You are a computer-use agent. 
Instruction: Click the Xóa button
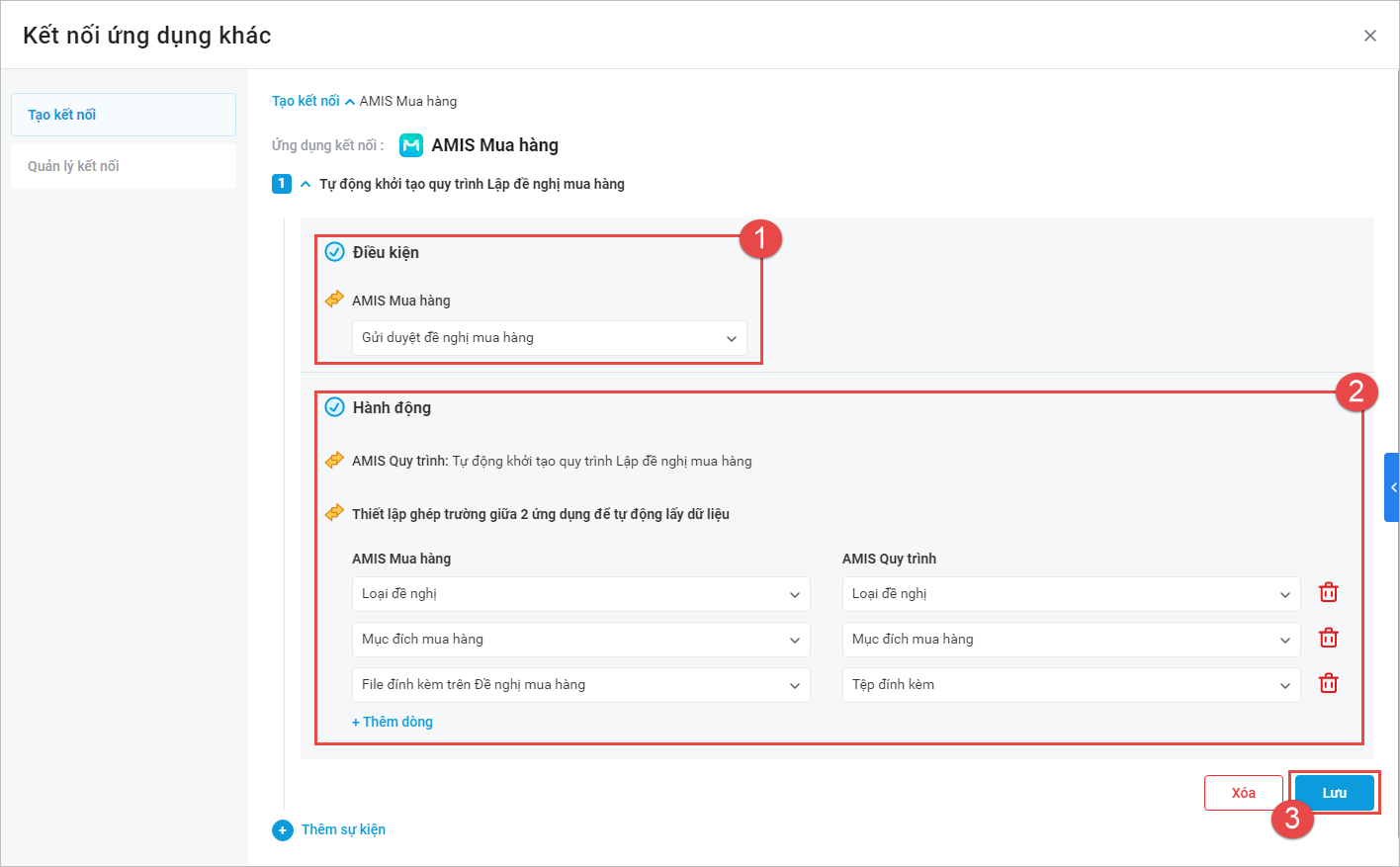(x=1243, y=793)
